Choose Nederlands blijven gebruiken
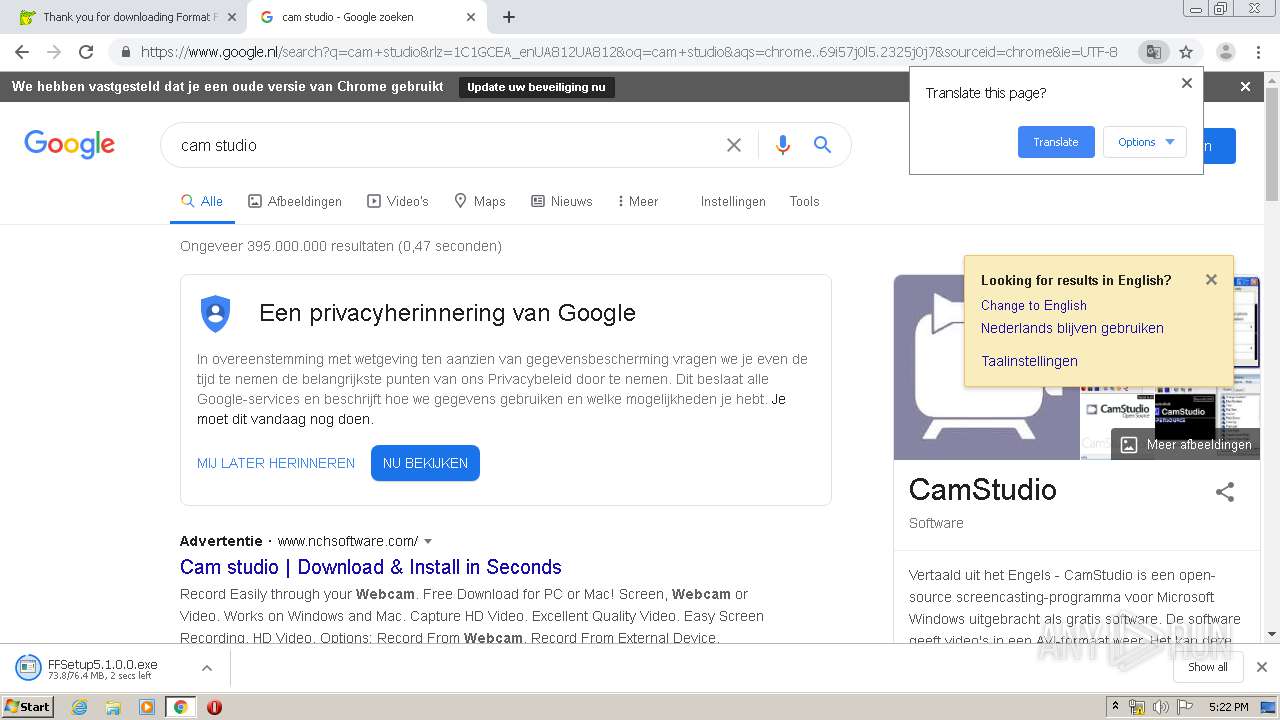The image size is (1280, 720). click(x=1072, y=328)
